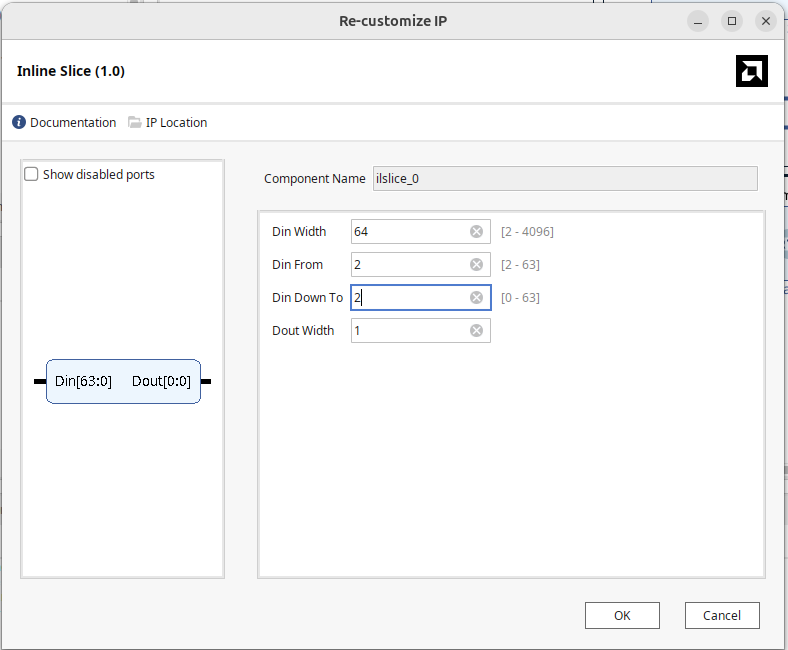This screenshot has height=650, width=788.
Task: Clear the Dout Width field value
Action: (x=476, y=331)
